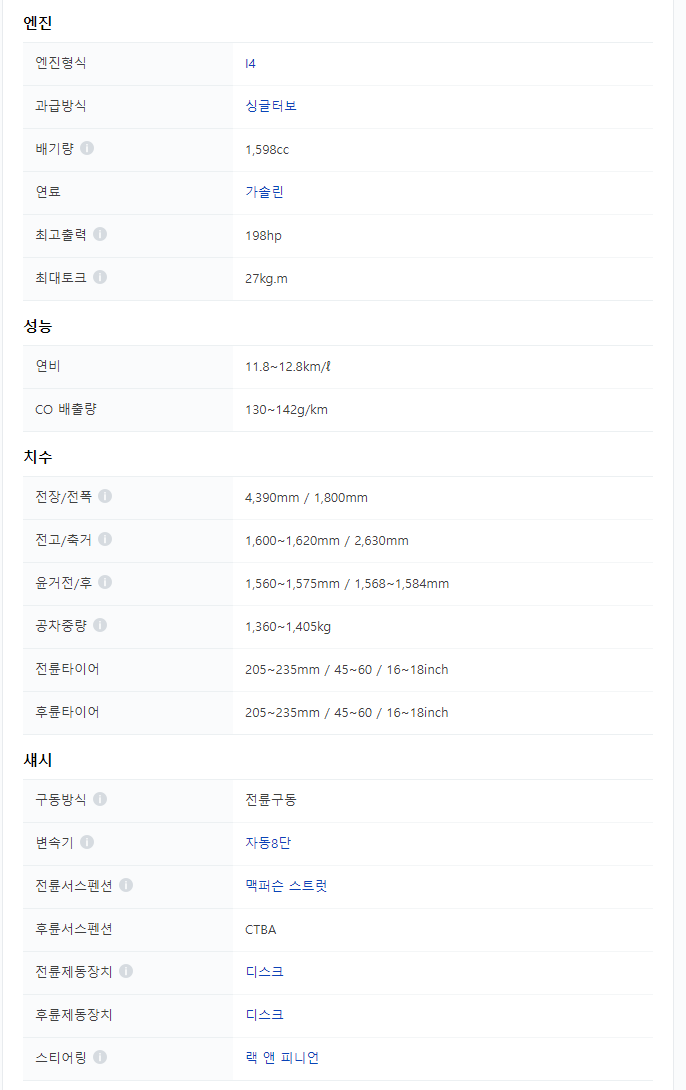This screenshot has width=686, height=1090.
Task: Click info icon next to 전장/전폭
Action: (105, 496)
